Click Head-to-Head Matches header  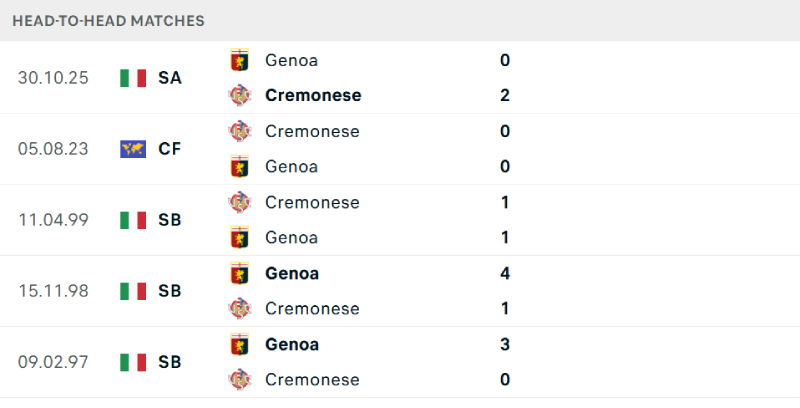click(x=109, y=20)
